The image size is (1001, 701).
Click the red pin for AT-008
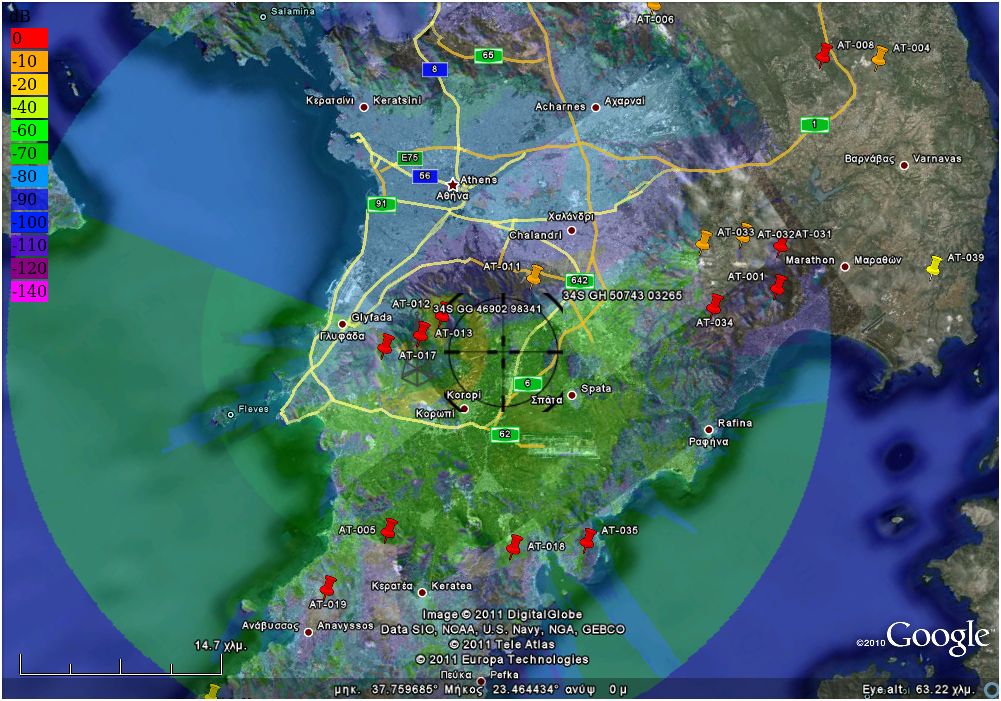[x=824, y=53]
